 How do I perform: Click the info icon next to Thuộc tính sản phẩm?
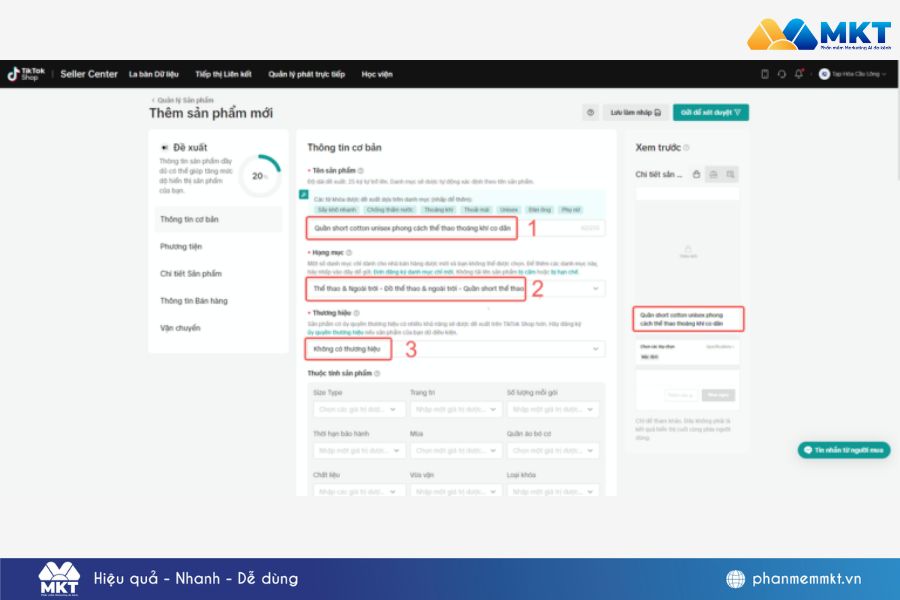pyautogui.click(x=377, y=373)
